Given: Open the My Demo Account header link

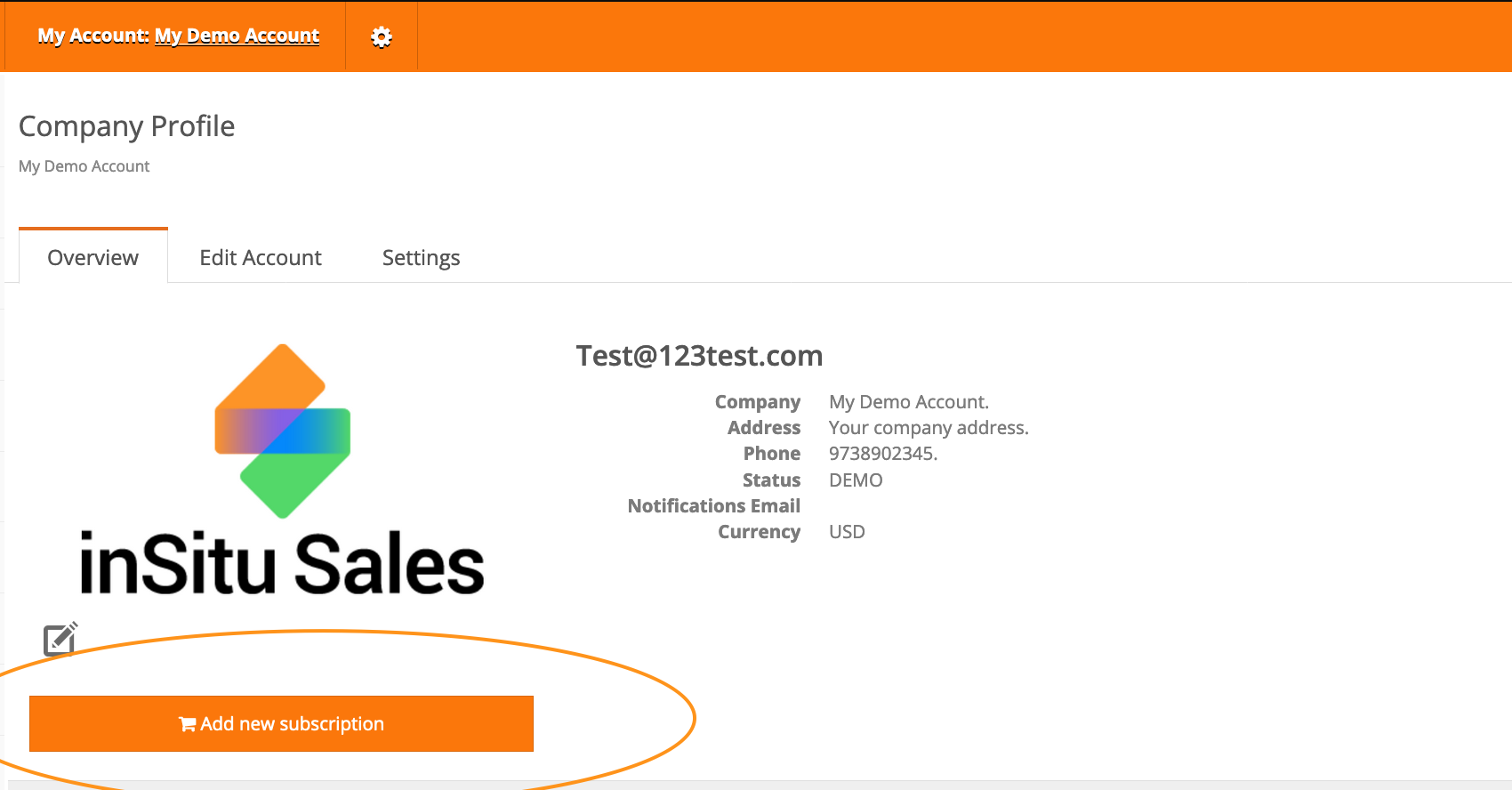Looking at the screenshot, I should 237,36.
